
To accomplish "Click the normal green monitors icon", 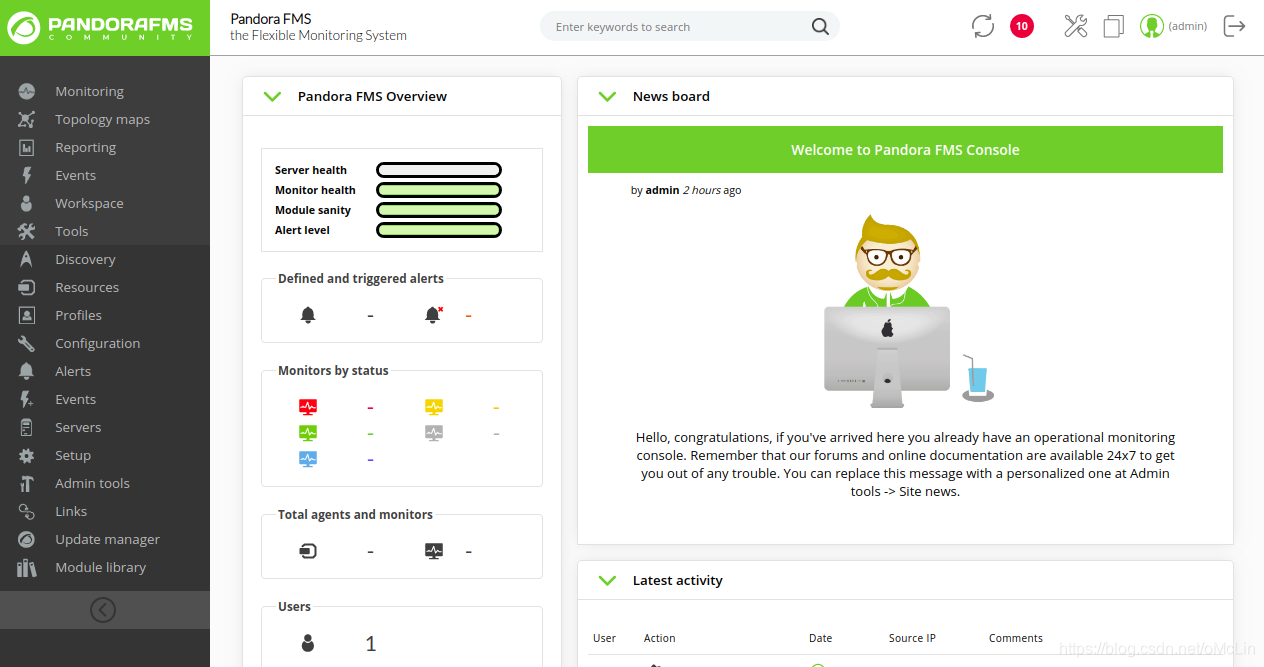I will click(x=308, y=433).
